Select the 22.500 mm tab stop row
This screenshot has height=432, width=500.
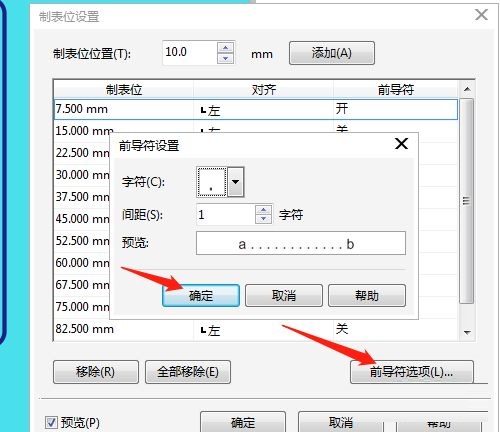[82, 153]
